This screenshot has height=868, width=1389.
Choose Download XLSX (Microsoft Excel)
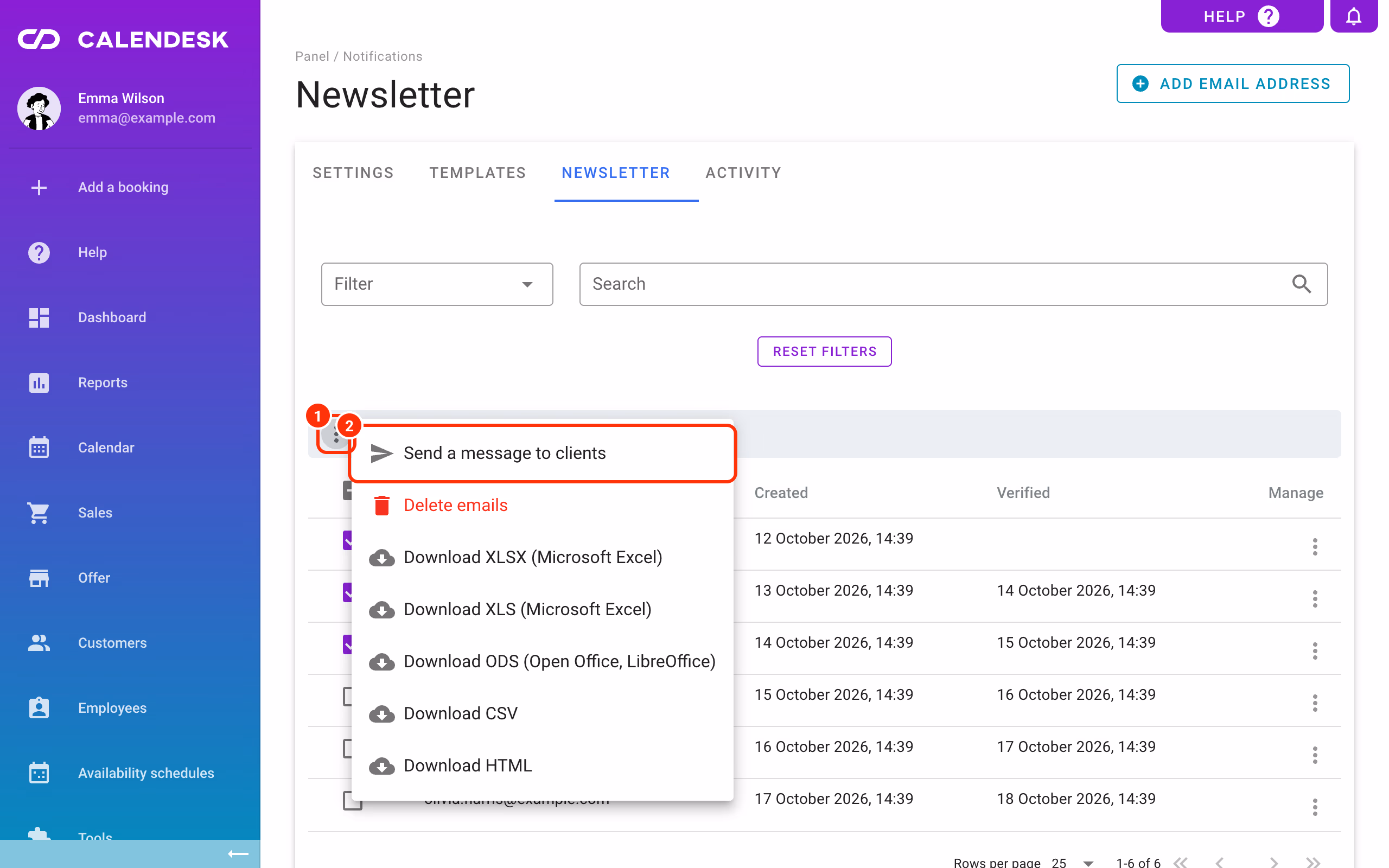[x=542, y=558]
